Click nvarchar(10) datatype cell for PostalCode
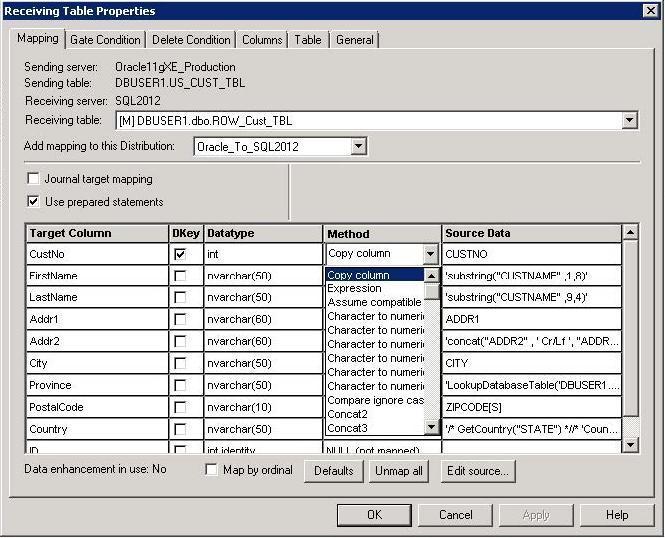Image resolution: width=665 pixels, height=538 pixels. coord(263,407)
